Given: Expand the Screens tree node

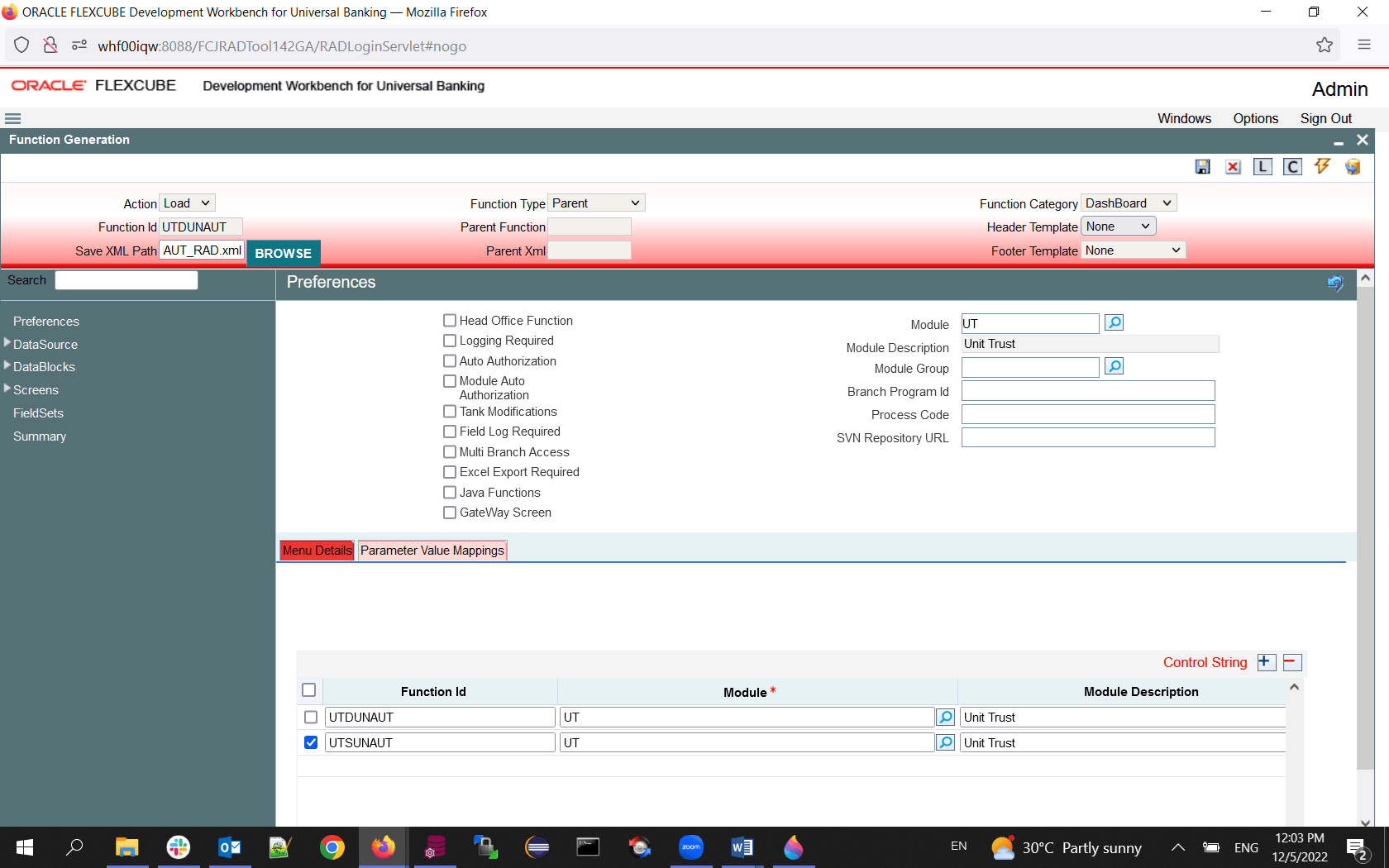Looking at the screenshot, I should coord(7,388).
